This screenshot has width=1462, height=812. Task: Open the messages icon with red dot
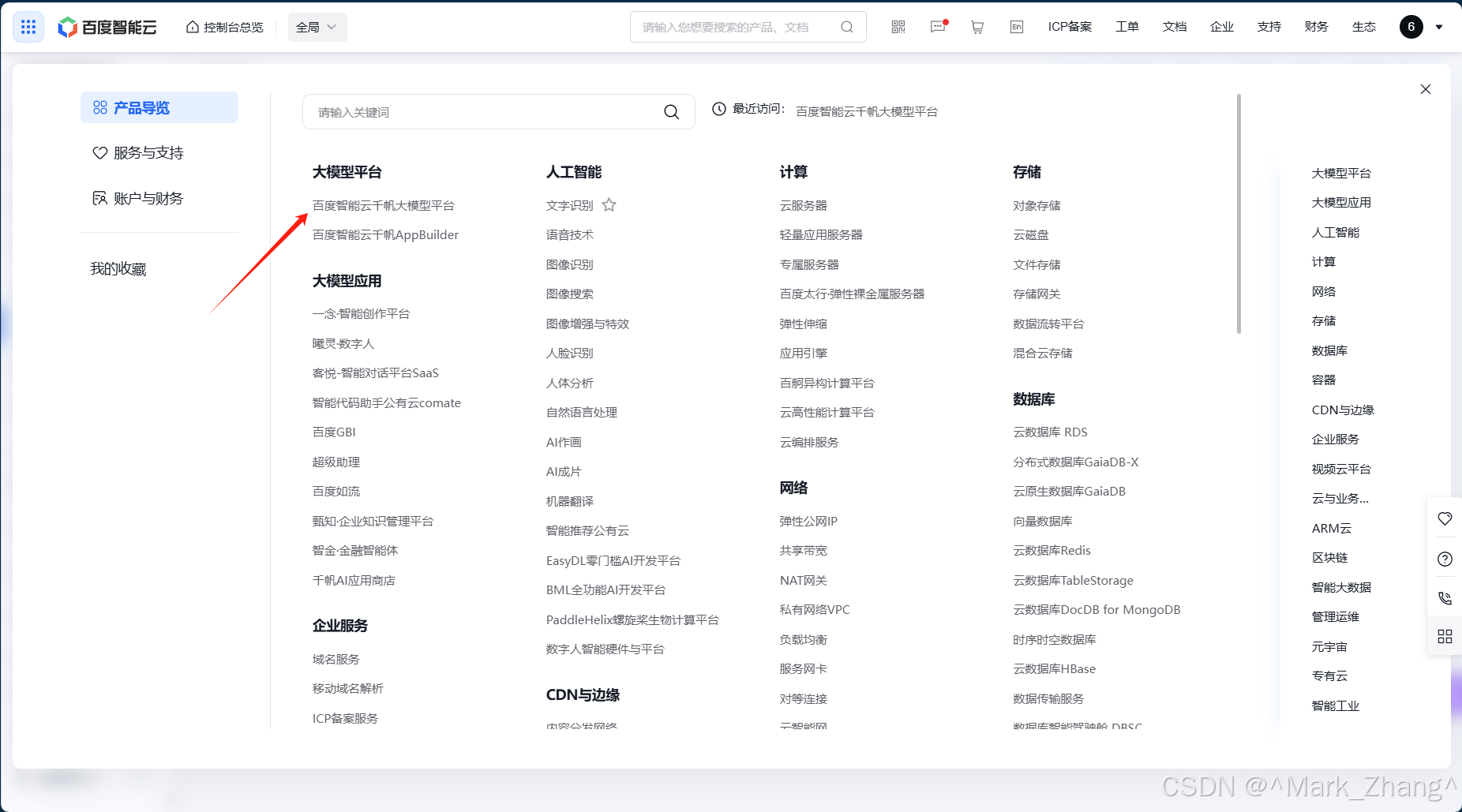(939, 27)
